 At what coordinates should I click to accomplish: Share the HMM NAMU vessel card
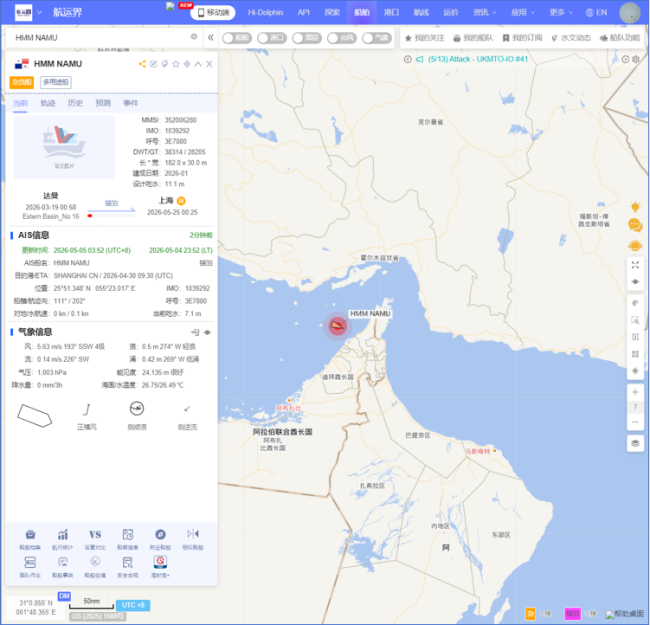[x=142, y=64]
